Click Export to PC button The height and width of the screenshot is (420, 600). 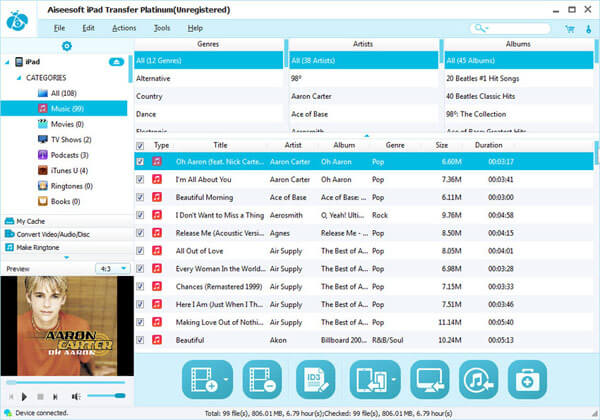[430, 379]
